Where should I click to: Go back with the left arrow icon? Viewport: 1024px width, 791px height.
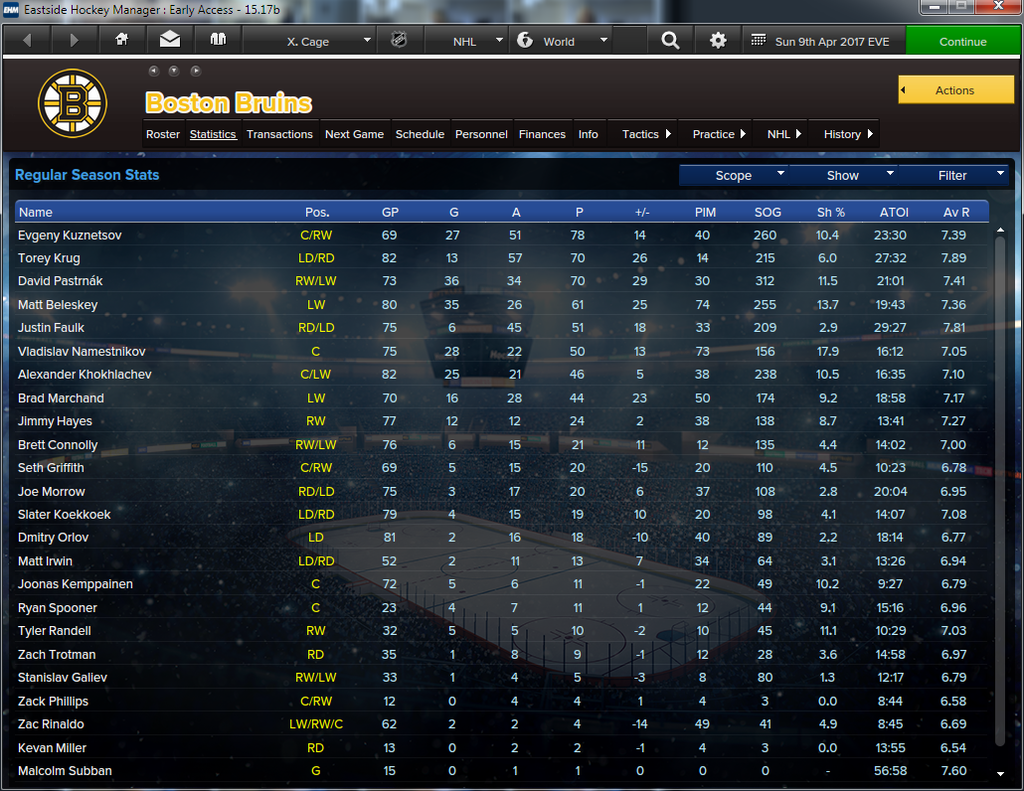[x=27, y=40]
